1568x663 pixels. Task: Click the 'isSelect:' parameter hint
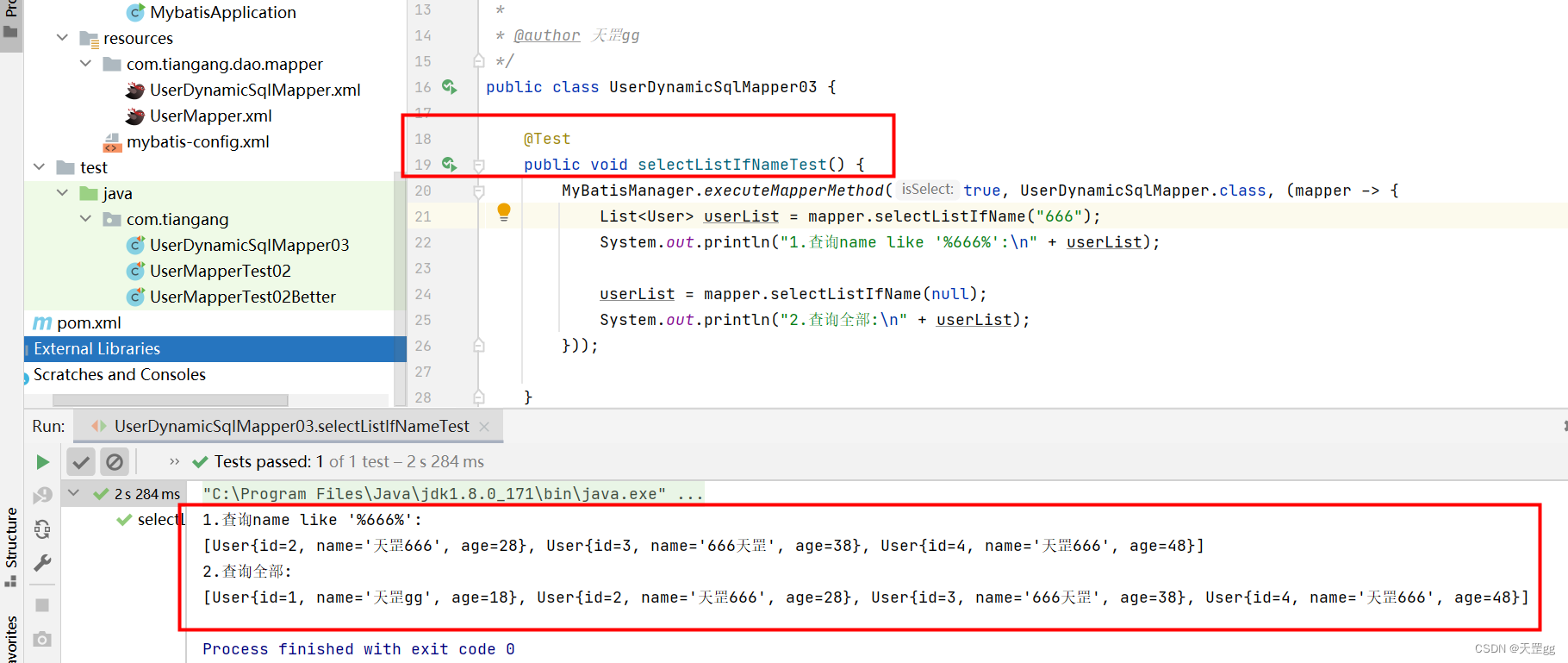pyautogui.click(x=927, y=190)
